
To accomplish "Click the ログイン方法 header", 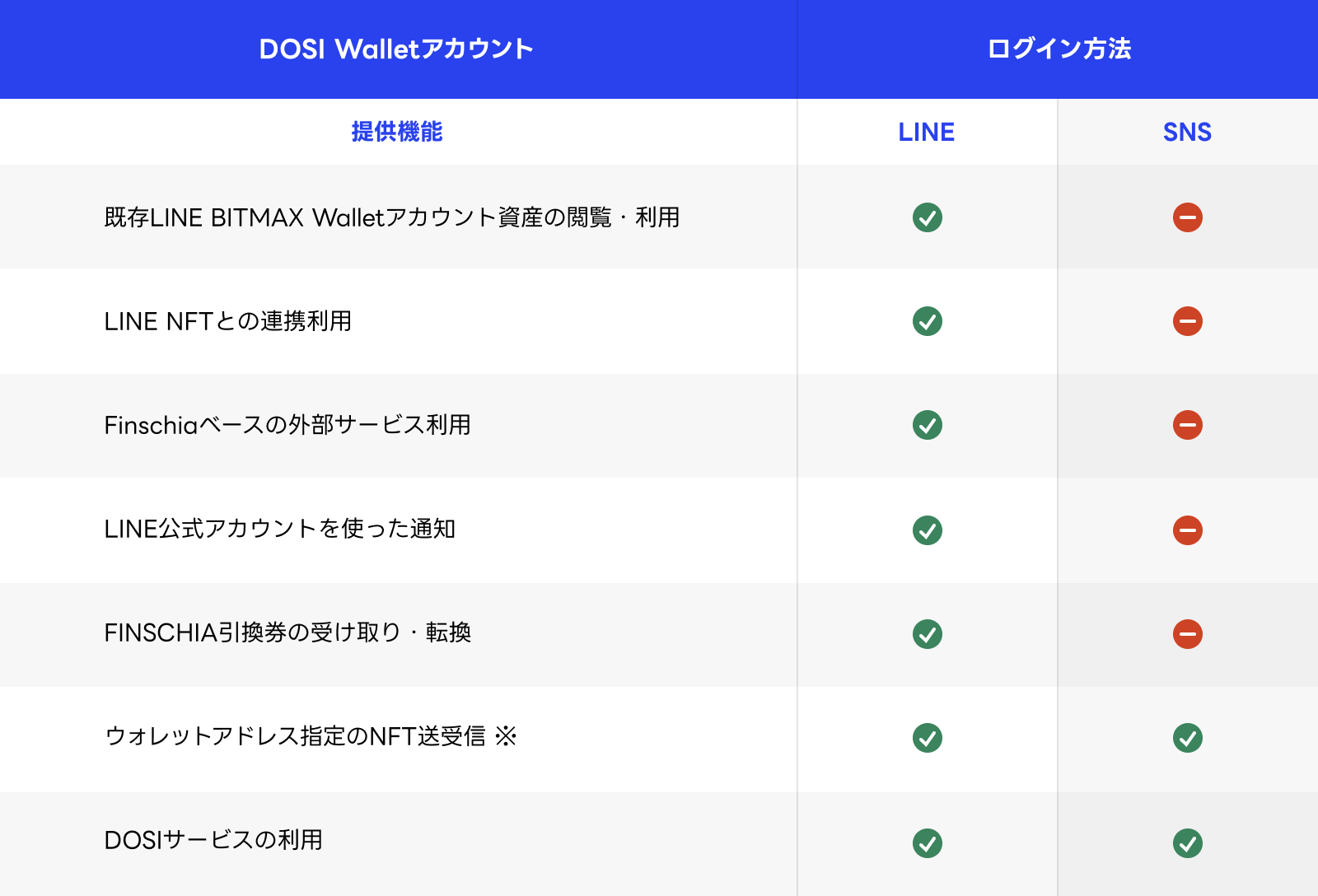I will pyautogui.click(x=1059, y=49).
